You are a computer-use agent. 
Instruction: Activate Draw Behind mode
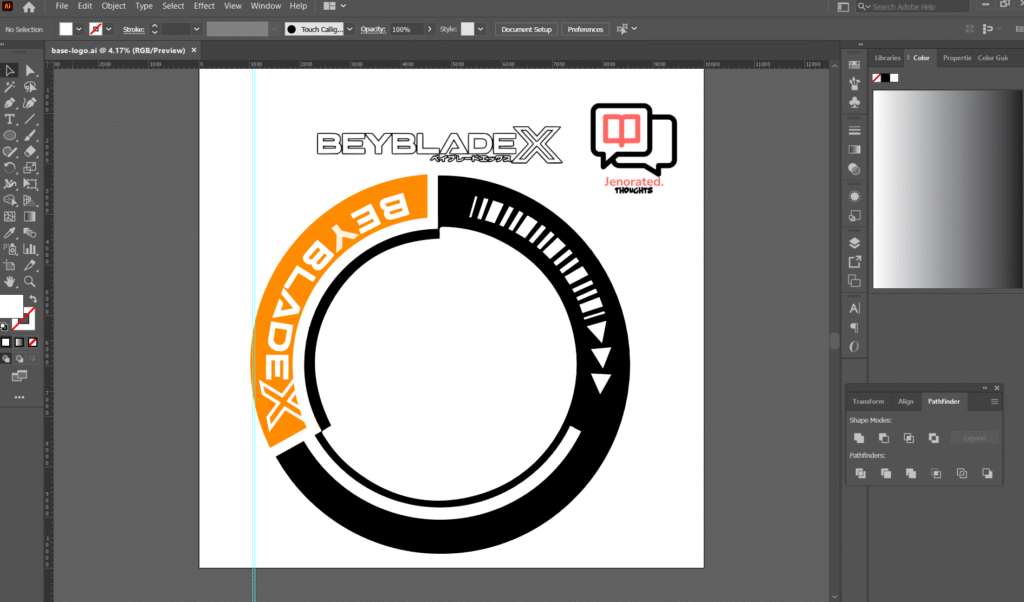pyautogui.click(x=19, y=358)
